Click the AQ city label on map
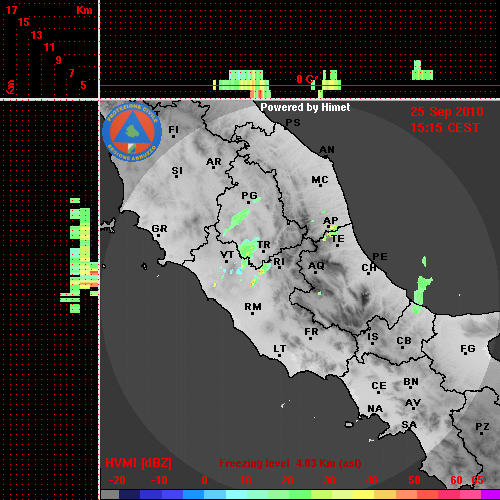 [316, 266]
